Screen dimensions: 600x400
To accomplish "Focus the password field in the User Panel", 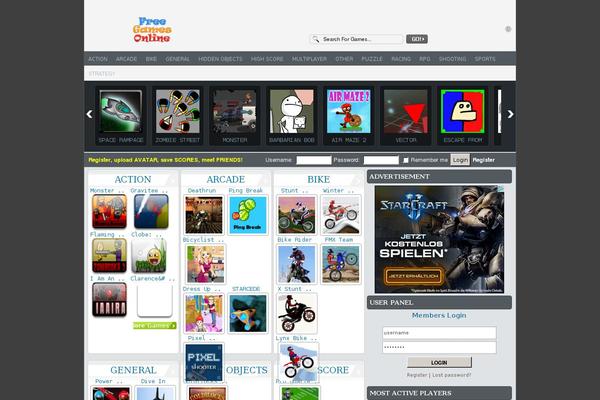I will click(439, 347).
